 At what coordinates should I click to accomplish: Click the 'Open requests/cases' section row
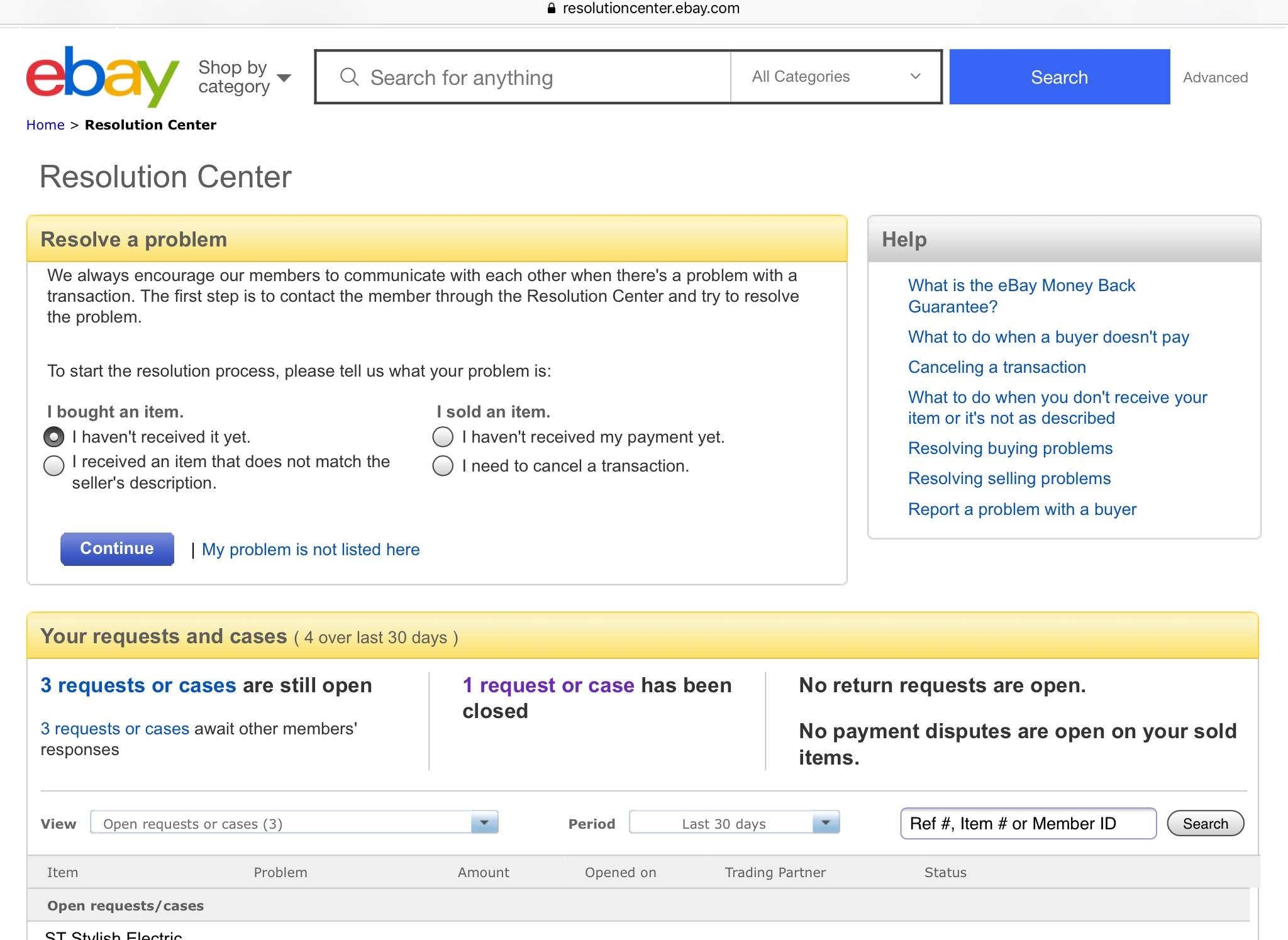[x=638, y=905]
